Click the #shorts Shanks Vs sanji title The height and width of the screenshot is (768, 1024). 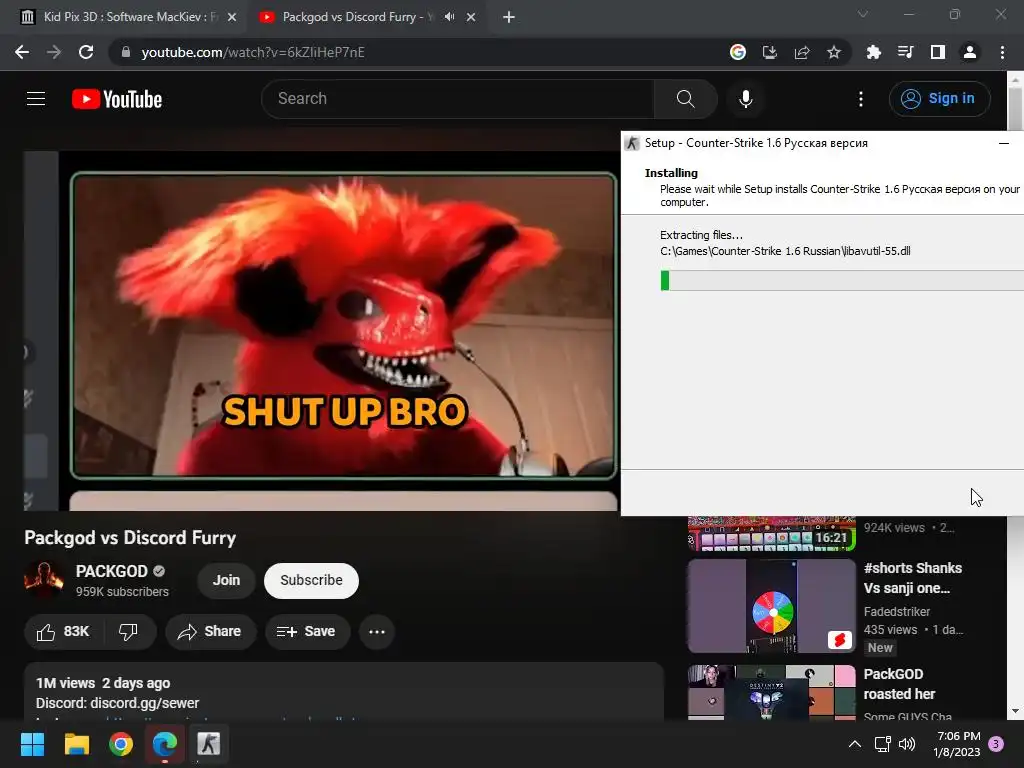(x=912, y=578)
